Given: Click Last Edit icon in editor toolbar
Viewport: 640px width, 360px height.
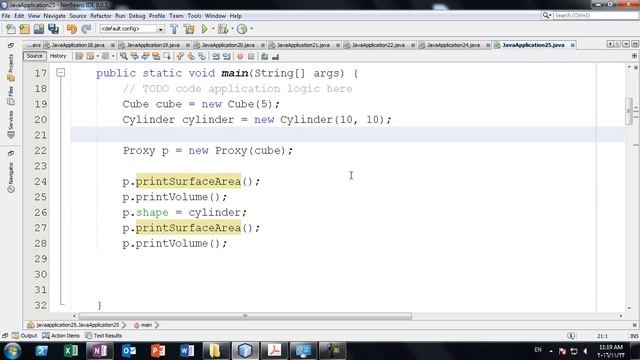Looking at the screenshot, I should (79, 56).
